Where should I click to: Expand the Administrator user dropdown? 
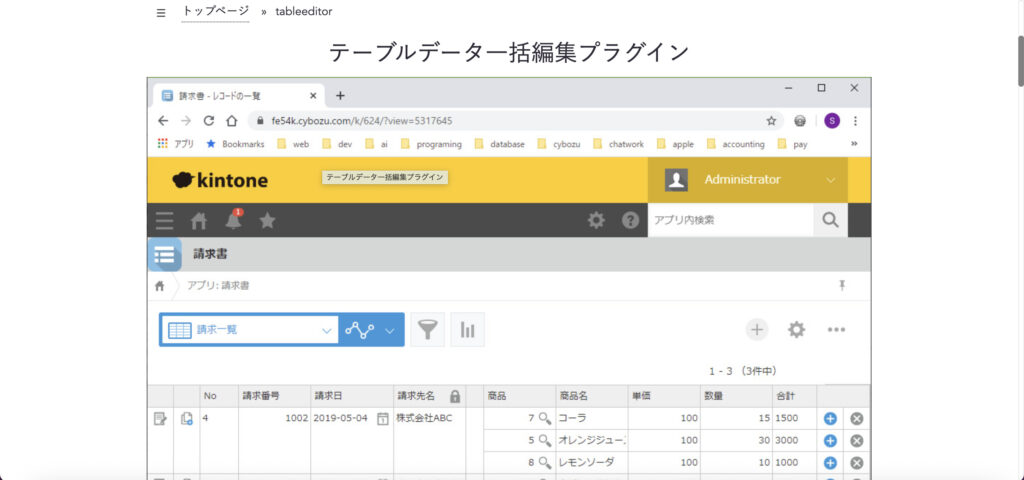(748, 180)
